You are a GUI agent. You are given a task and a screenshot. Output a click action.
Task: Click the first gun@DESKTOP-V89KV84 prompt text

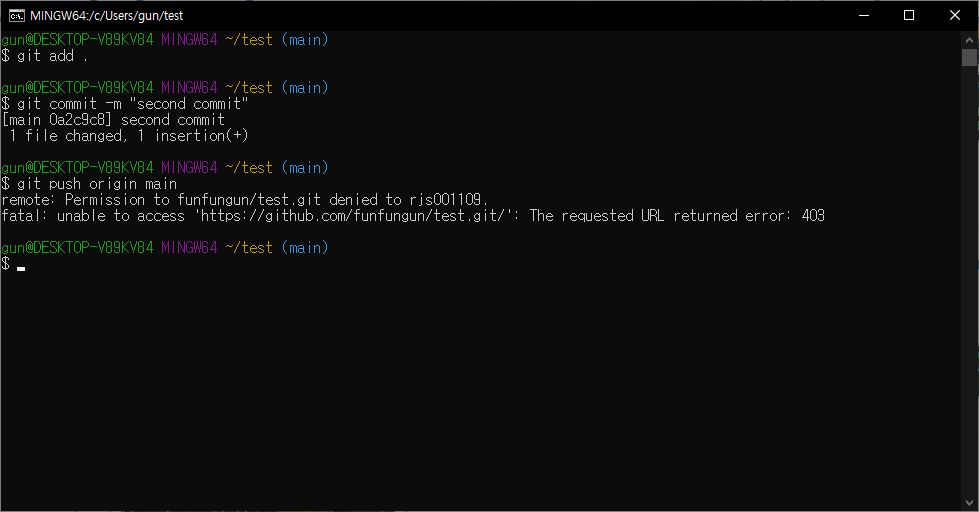point(77,40)
